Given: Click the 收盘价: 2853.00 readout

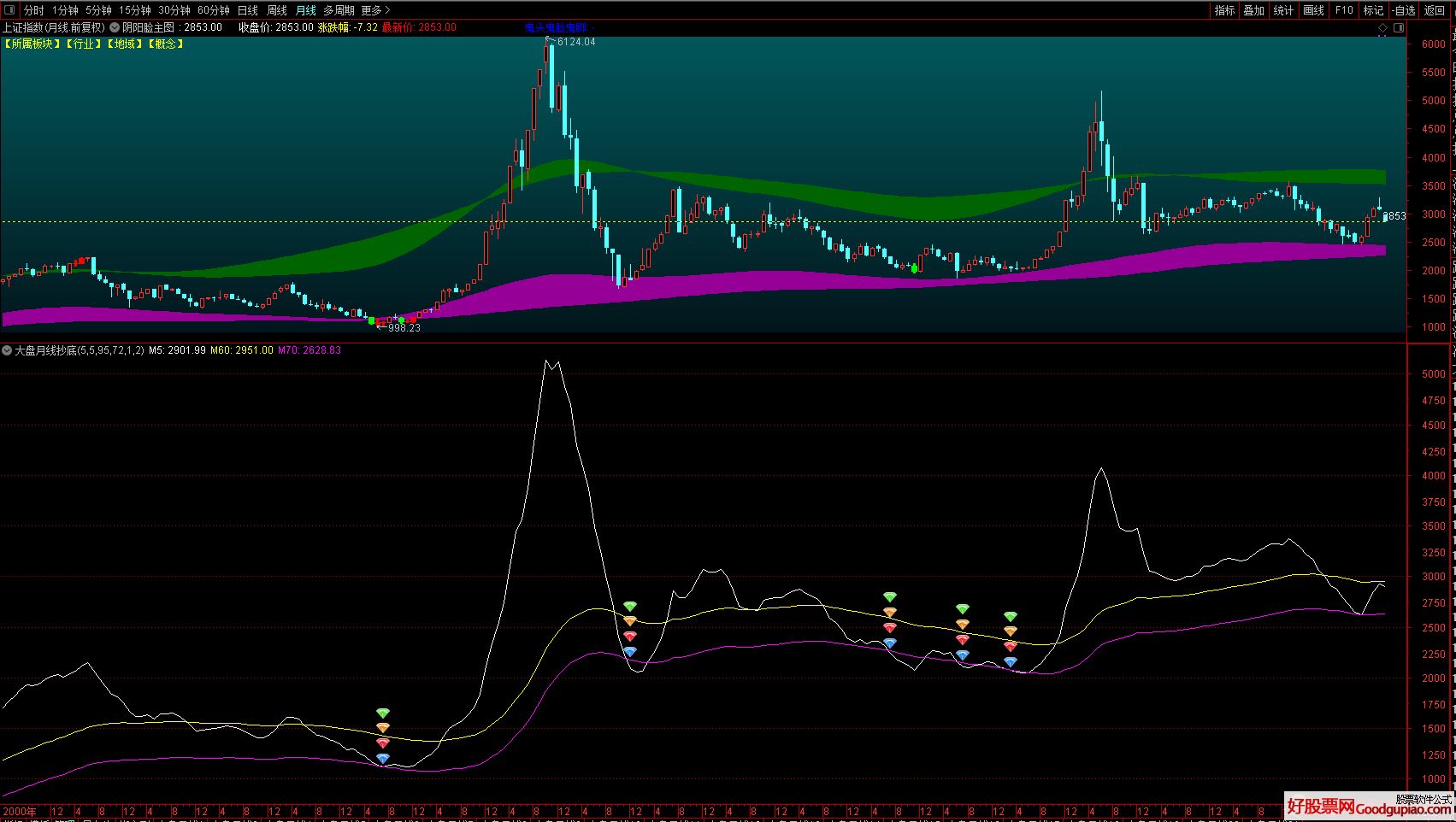Looking at the screenshot, I should [275, 27].
